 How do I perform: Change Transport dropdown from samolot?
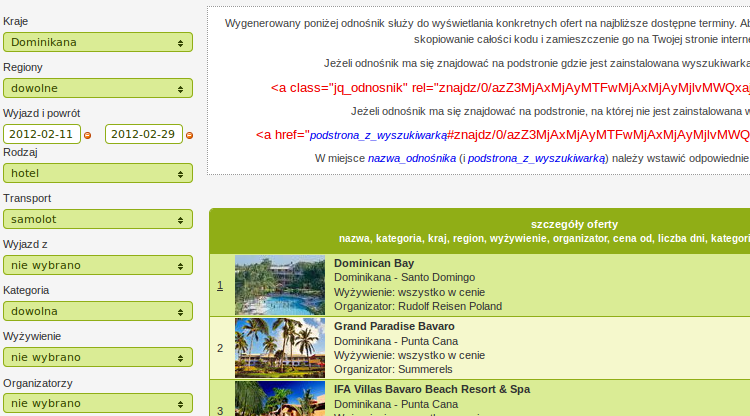tap(98, 219)
